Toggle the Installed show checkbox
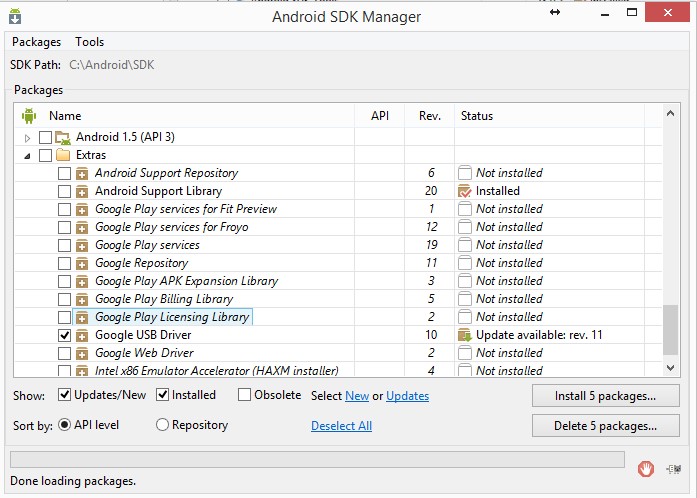The image size is (697, 498). [162, 394]
